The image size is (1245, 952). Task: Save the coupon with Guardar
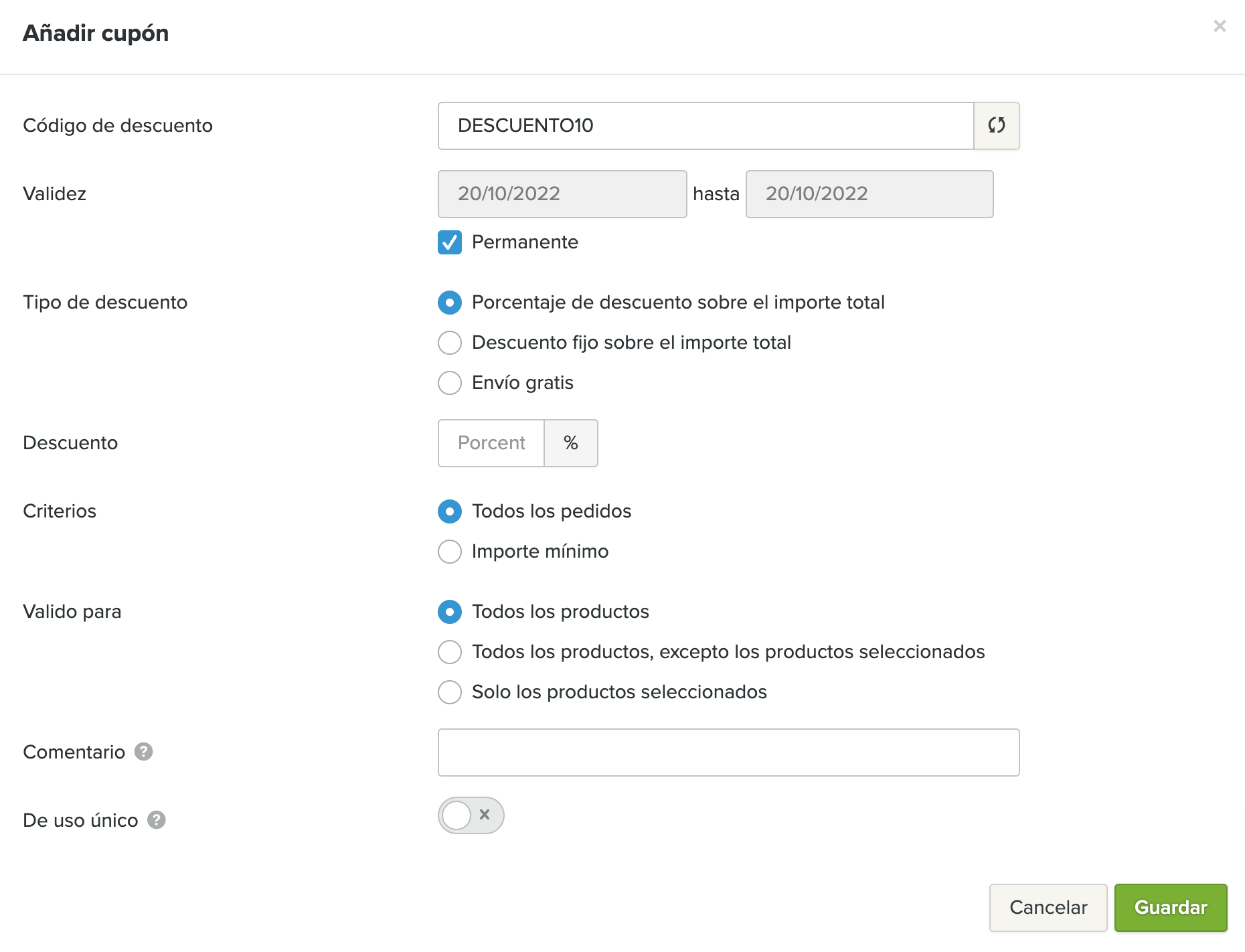tap(1171, 908)
